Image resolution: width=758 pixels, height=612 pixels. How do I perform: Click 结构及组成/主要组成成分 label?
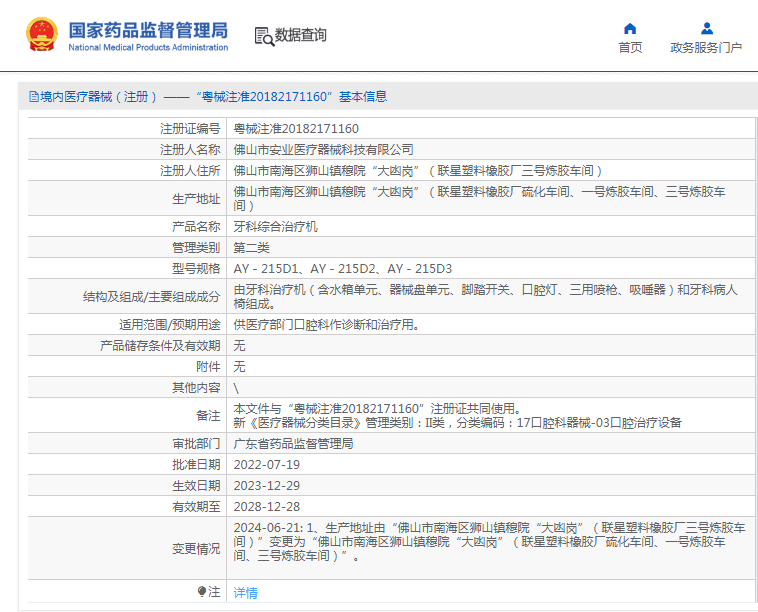coord(151,297)
